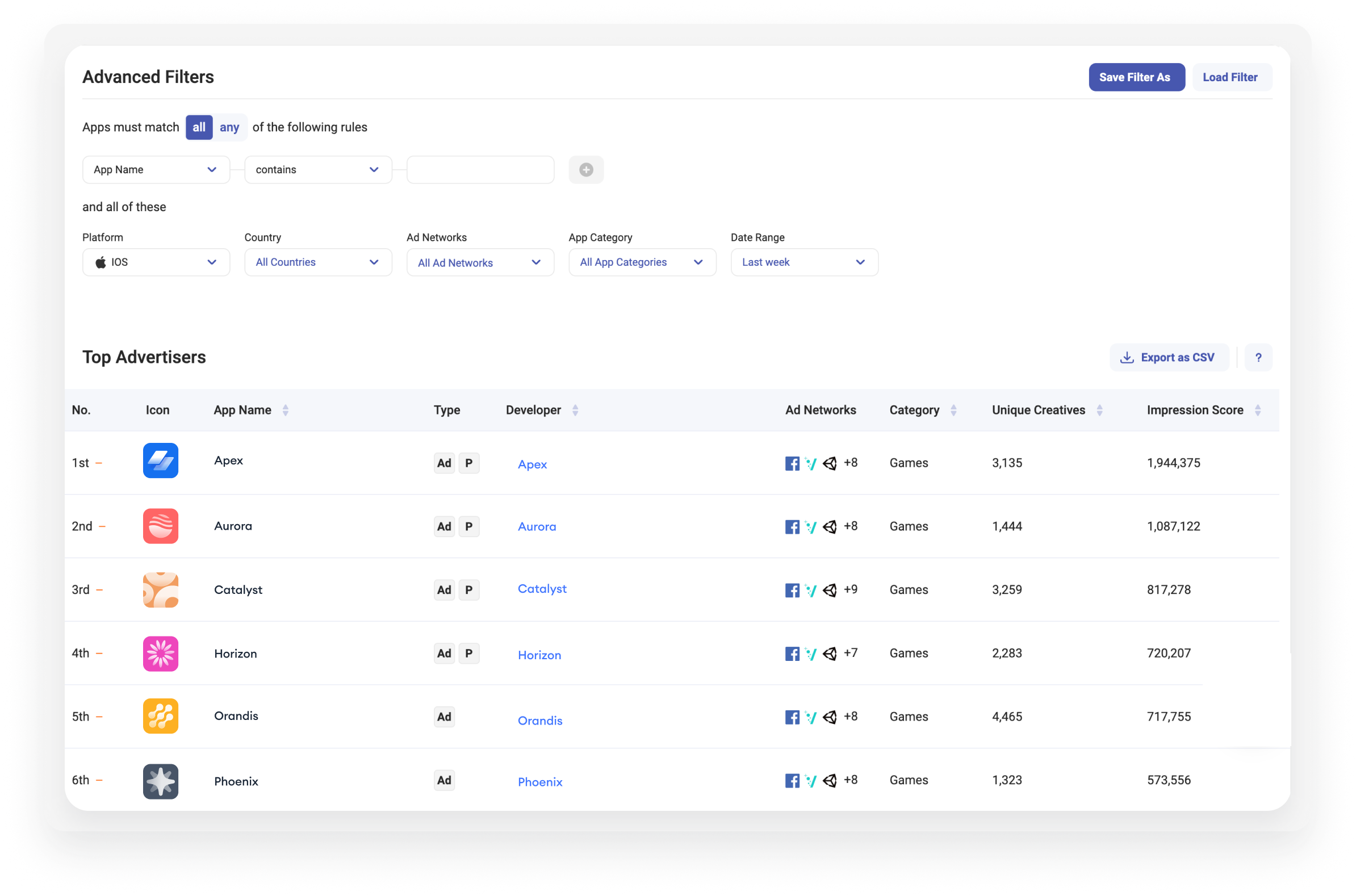Click the Aurora app icon
Image resolution: width=1356 pixels, height=896 pixels.
coord(161,526)
